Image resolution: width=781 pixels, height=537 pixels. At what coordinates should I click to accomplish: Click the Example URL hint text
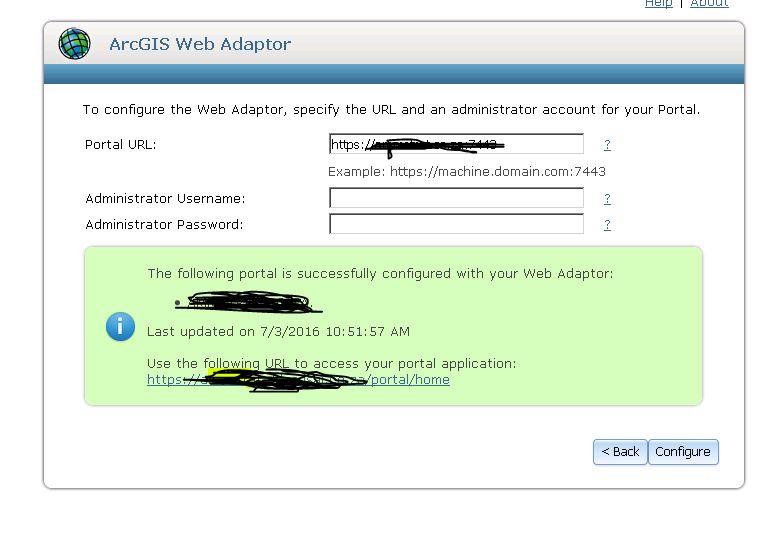tap(467, 172)
